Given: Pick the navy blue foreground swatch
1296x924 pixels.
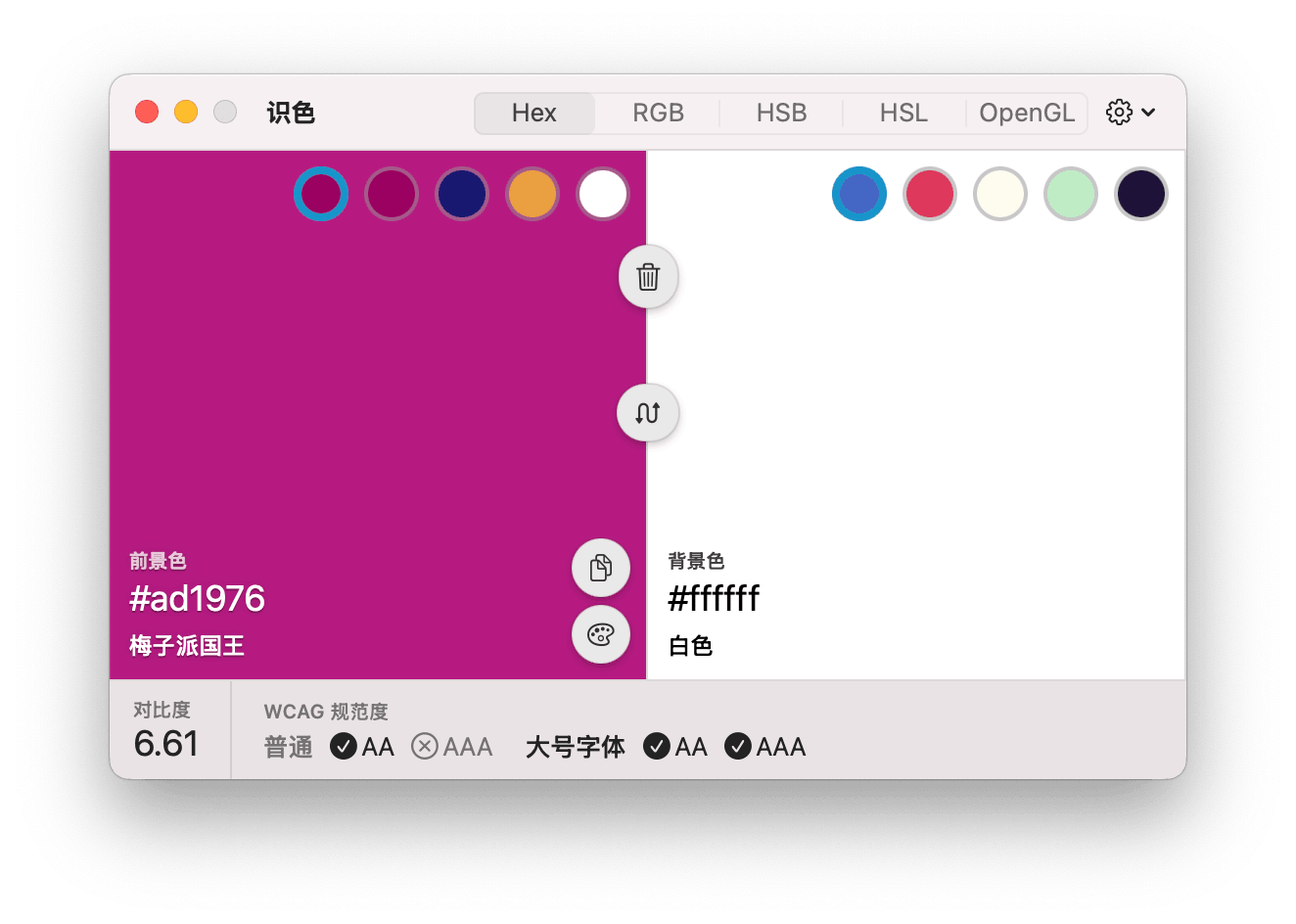Looking at the screenshot, I should point(462,194).
